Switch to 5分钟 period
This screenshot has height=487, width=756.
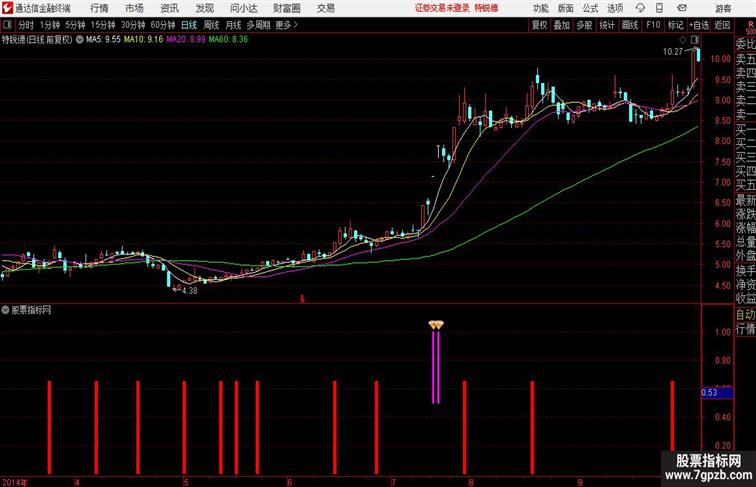coord(75,25)
